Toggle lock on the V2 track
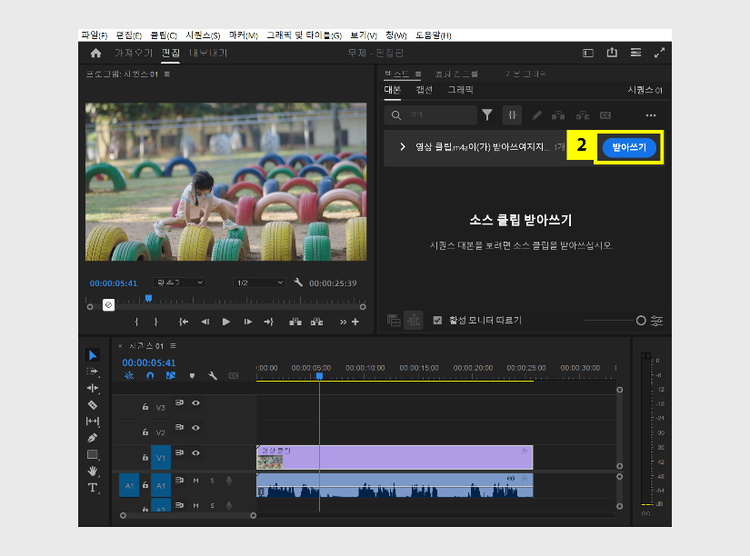 click(146, 432)
